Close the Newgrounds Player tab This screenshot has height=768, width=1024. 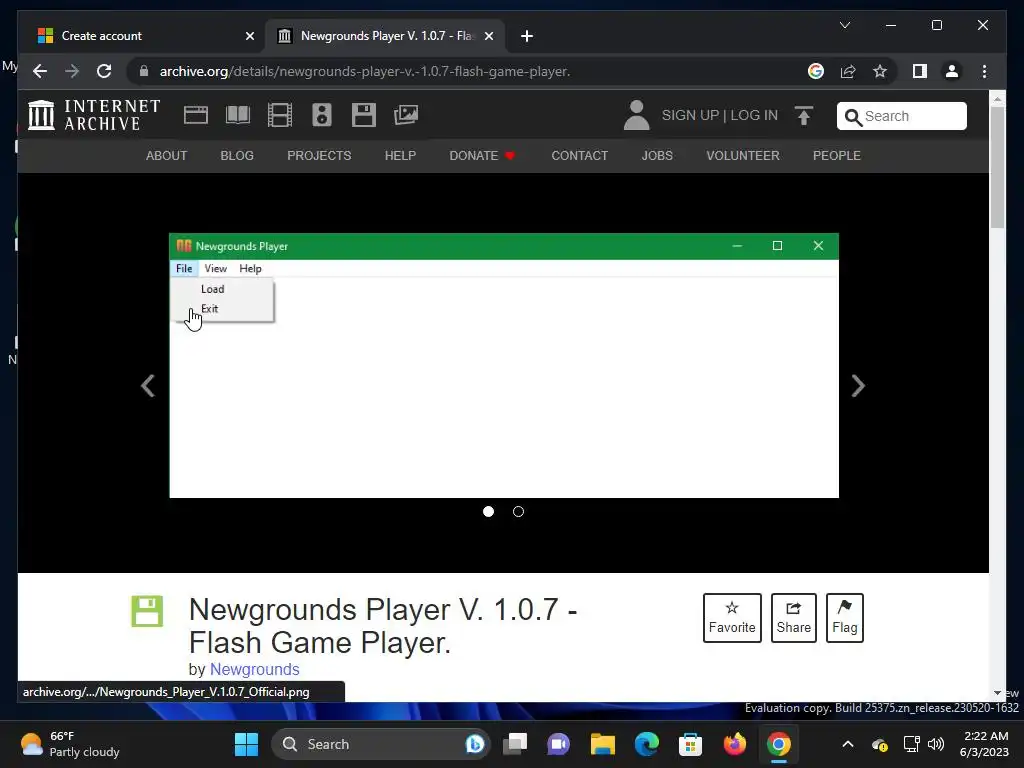pos(489,36)
